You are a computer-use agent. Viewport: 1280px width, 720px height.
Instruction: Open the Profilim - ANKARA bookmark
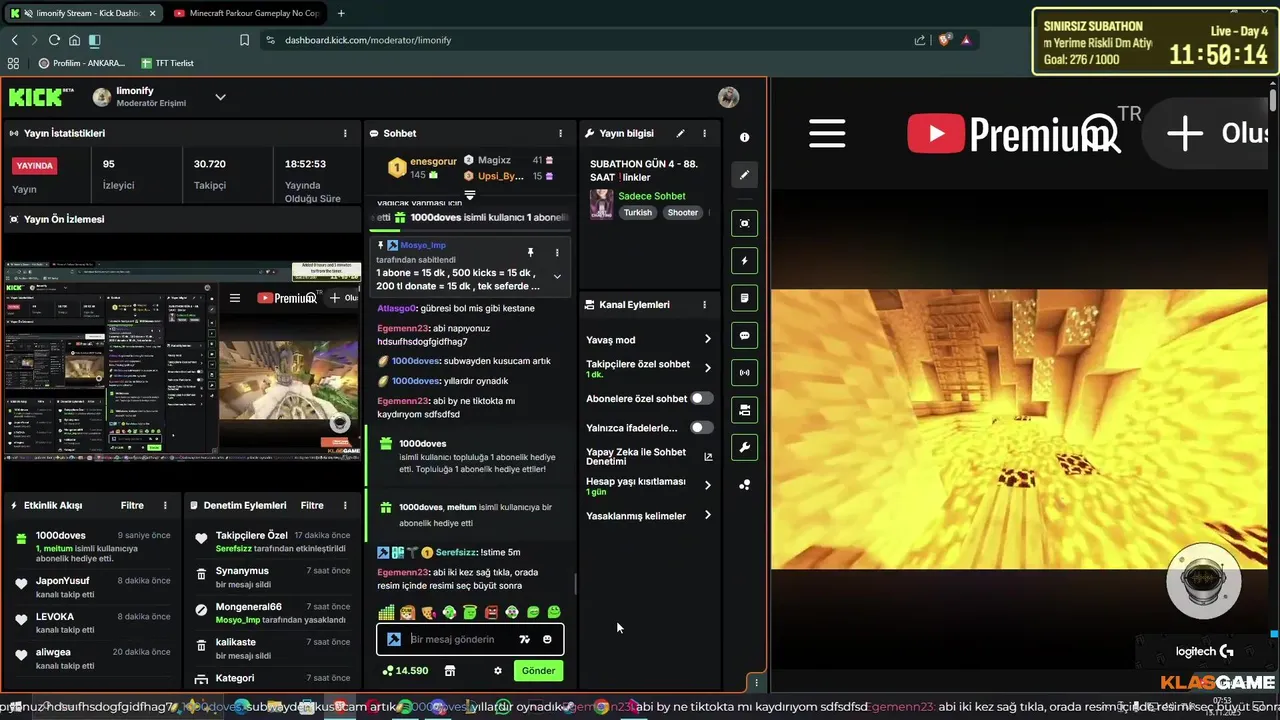82,63
